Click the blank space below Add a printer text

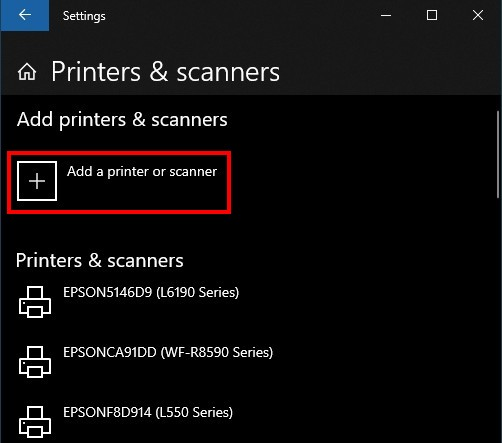pyautogui.click(x=142, y=195)
